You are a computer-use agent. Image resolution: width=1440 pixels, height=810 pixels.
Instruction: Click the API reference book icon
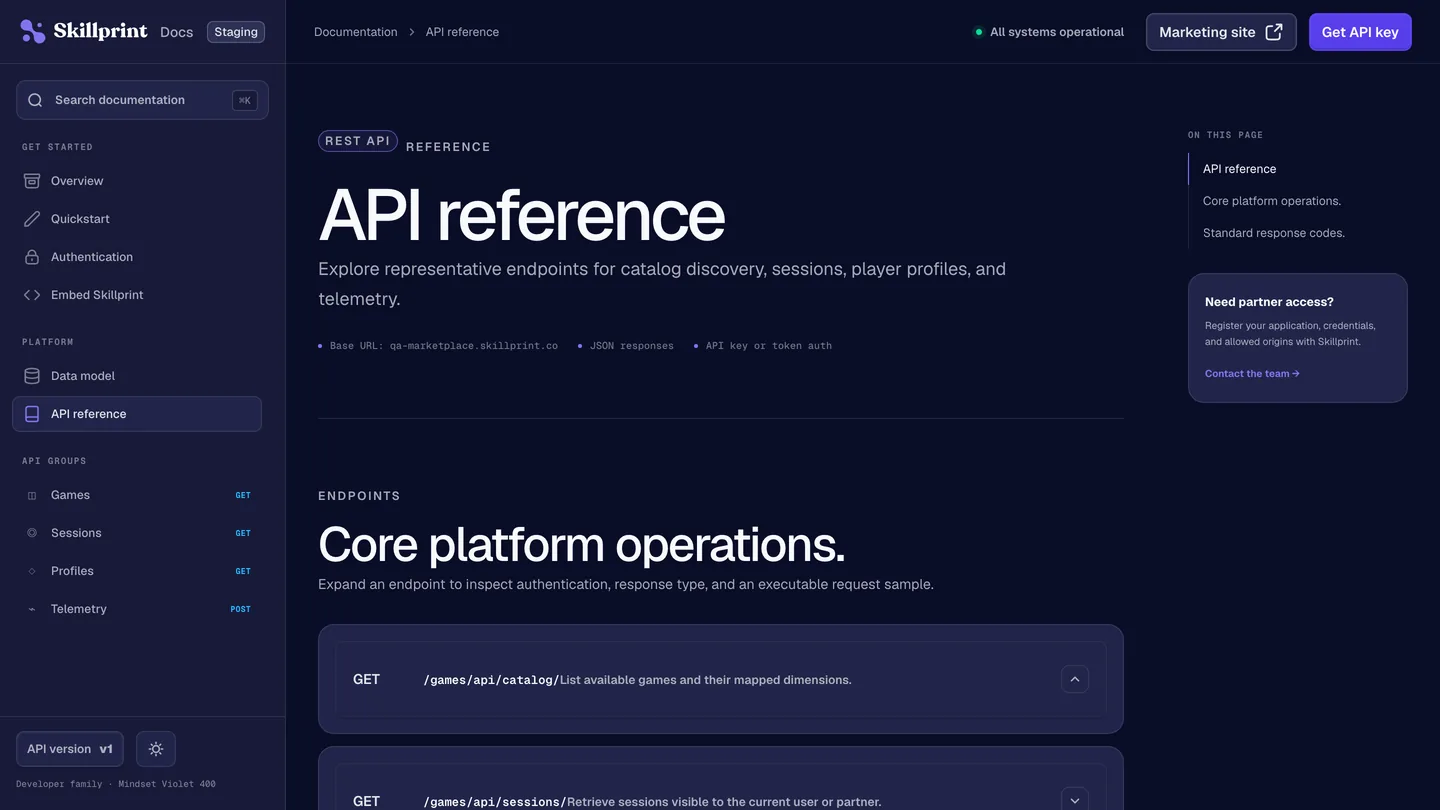[32, 414]
